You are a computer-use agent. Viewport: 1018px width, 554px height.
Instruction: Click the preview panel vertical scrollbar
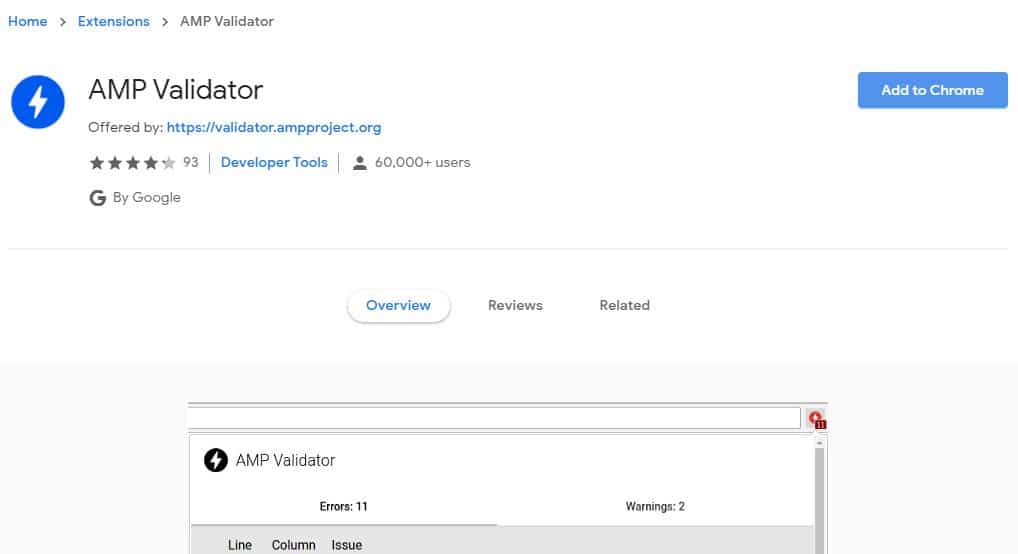(x=819, y=500)
